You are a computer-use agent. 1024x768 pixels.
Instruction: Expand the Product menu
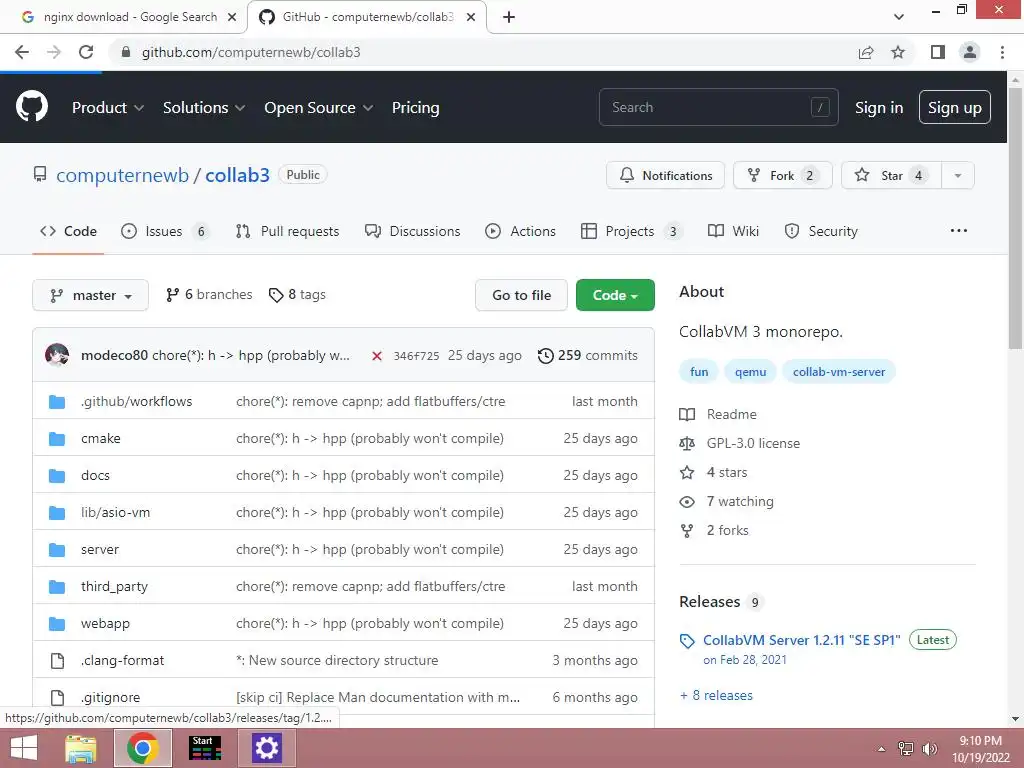[108, 107]
